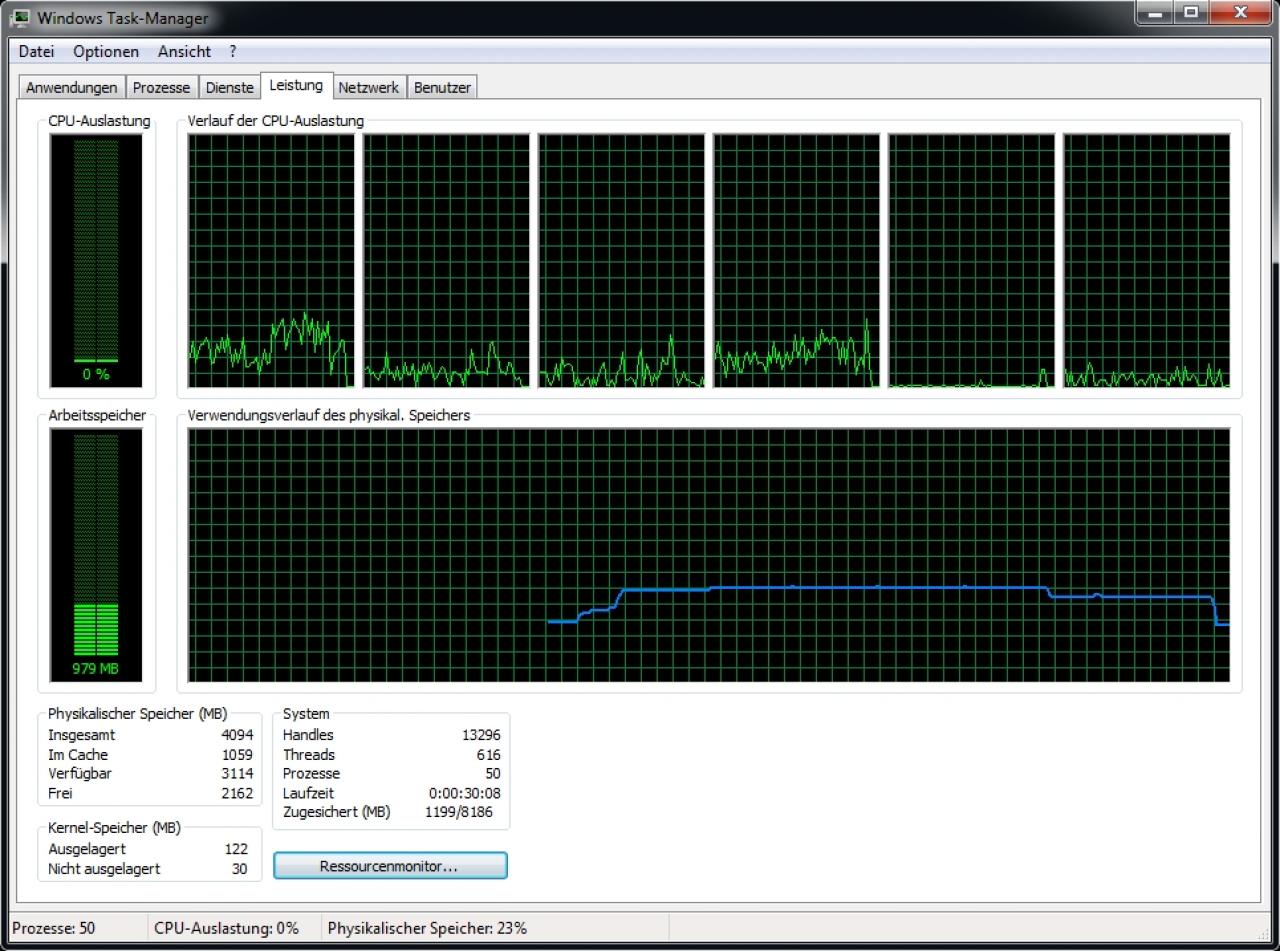Maximize the Task-Manager window
Image resolution: width=1280 pixels, height=951 pixels.
coord(1191,13)
